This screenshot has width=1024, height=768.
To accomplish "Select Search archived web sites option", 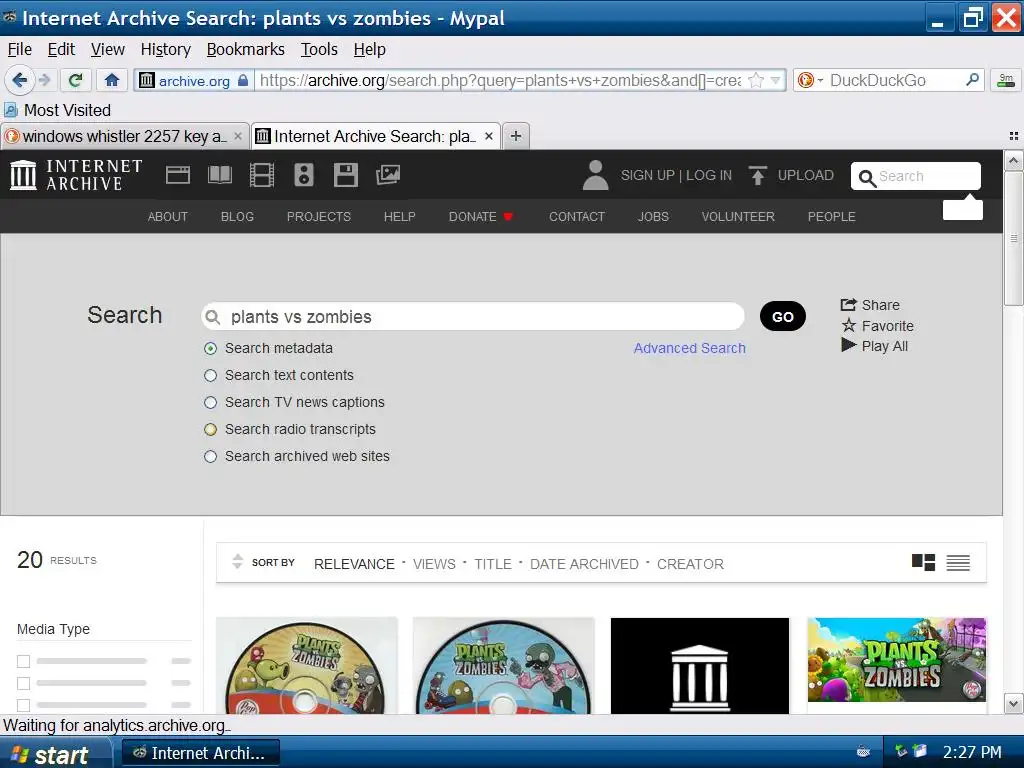I will point(210,456).
